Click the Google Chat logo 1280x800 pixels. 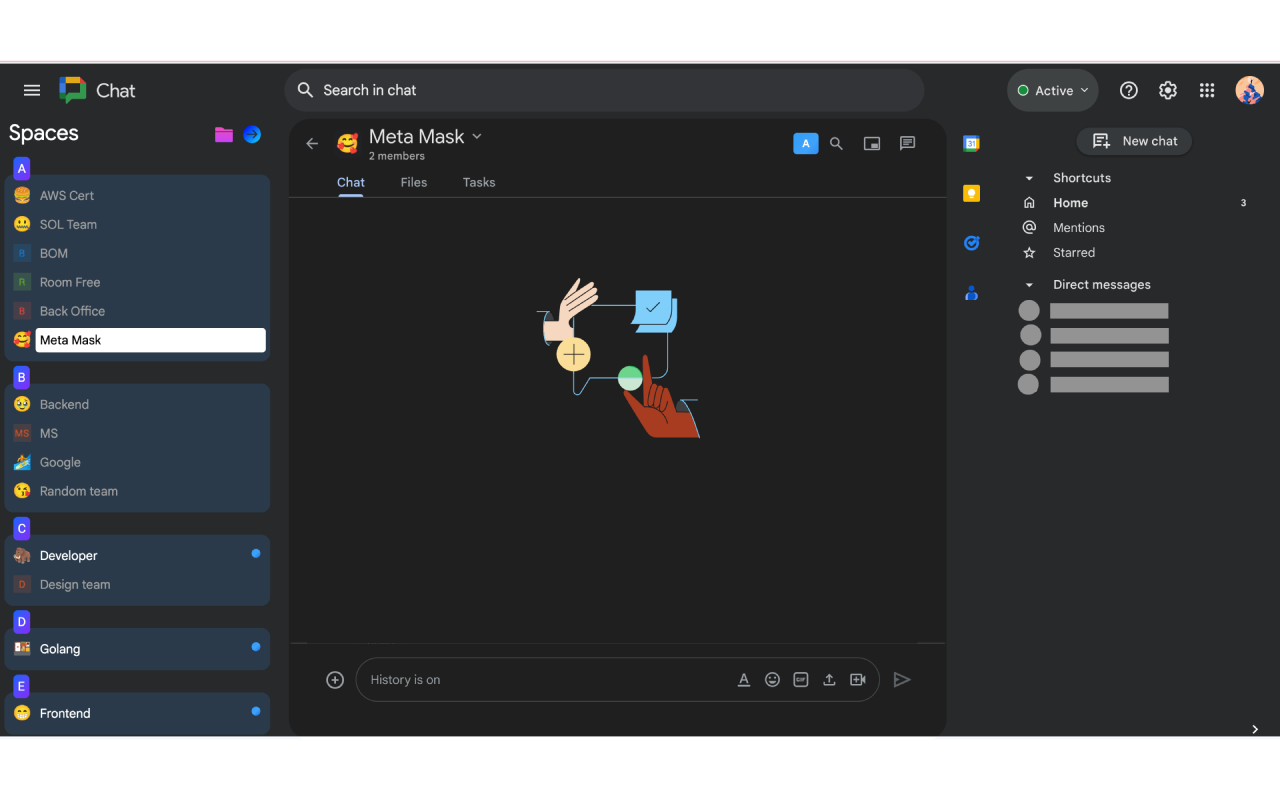(73, 90)
